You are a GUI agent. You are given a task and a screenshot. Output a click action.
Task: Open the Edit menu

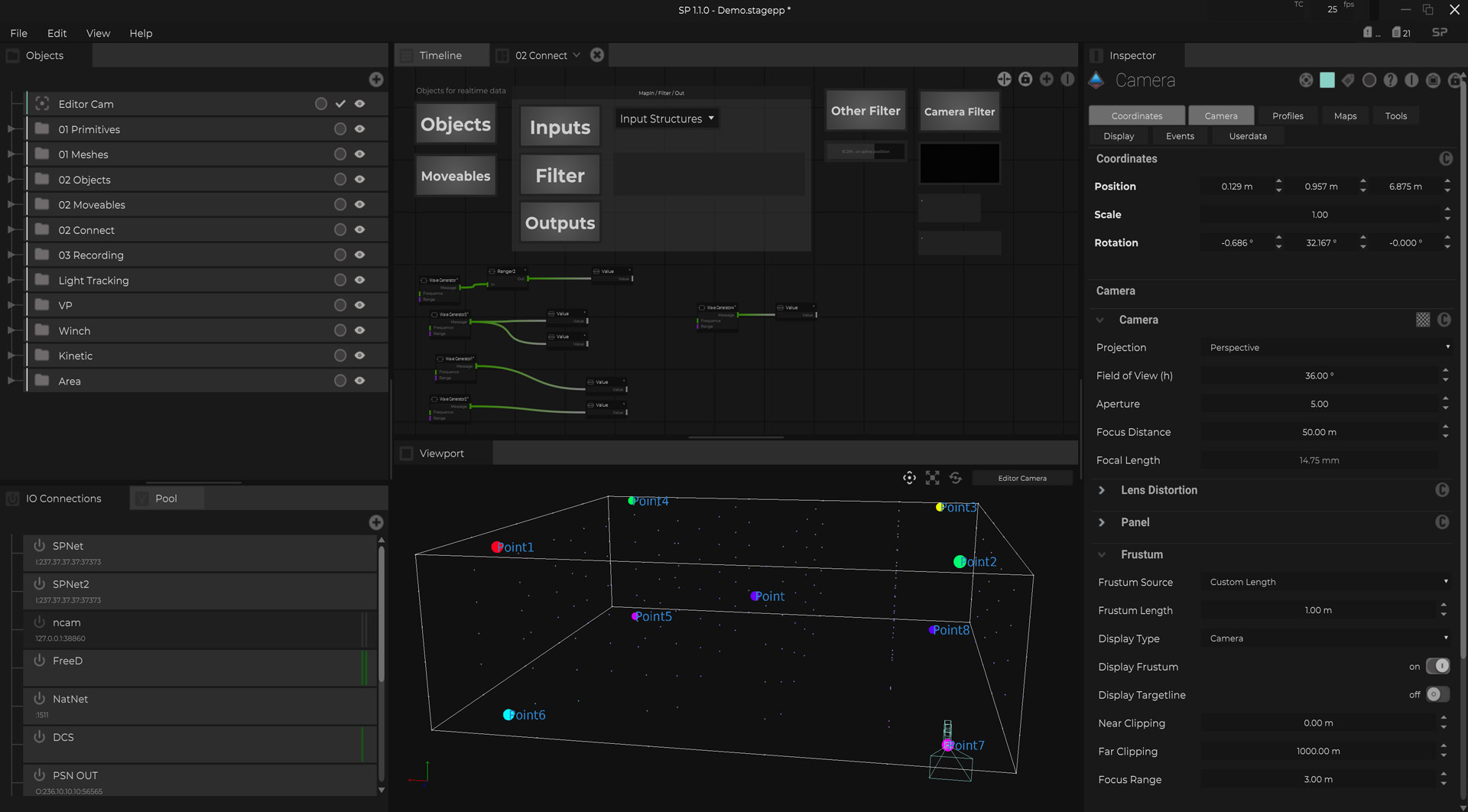[x=57, y=33]
